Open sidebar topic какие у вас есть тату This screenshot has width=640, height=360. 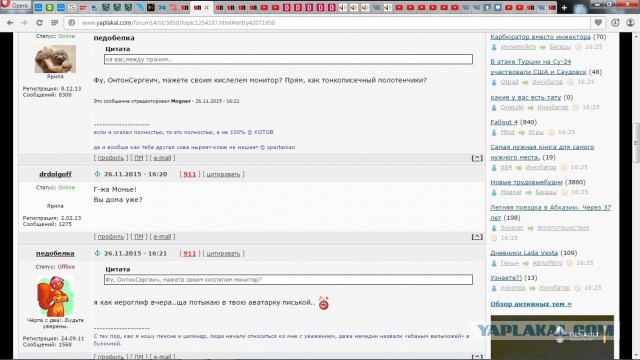coord(526,98)
